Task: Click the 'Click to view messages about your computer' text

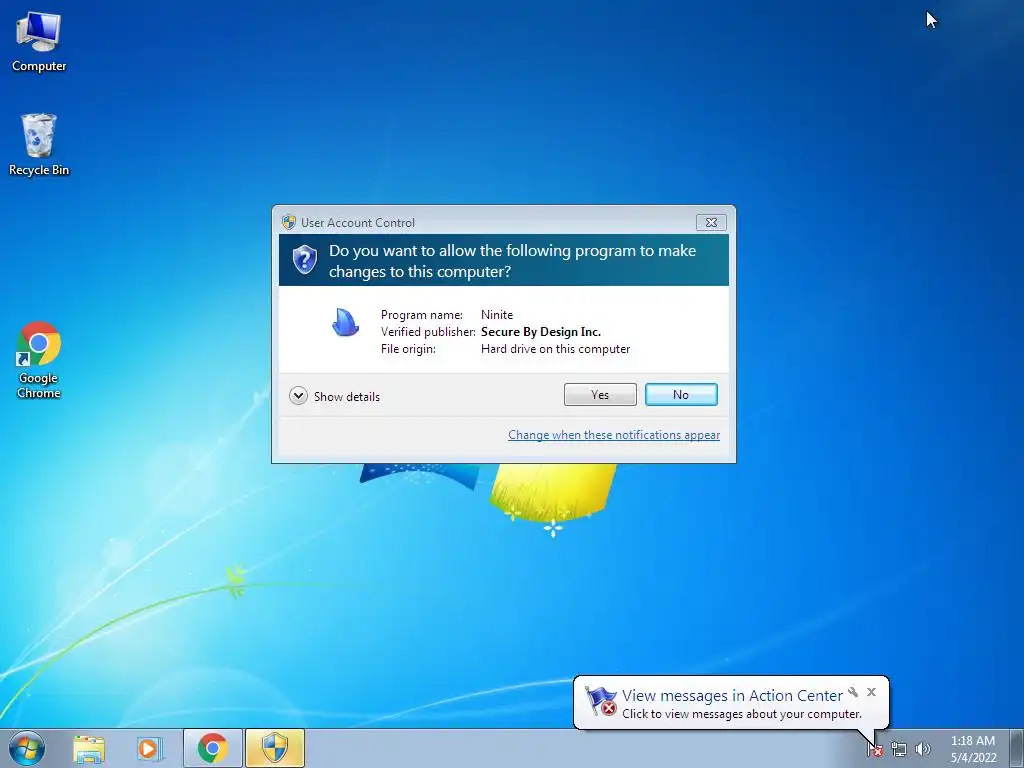Action: 742,714
